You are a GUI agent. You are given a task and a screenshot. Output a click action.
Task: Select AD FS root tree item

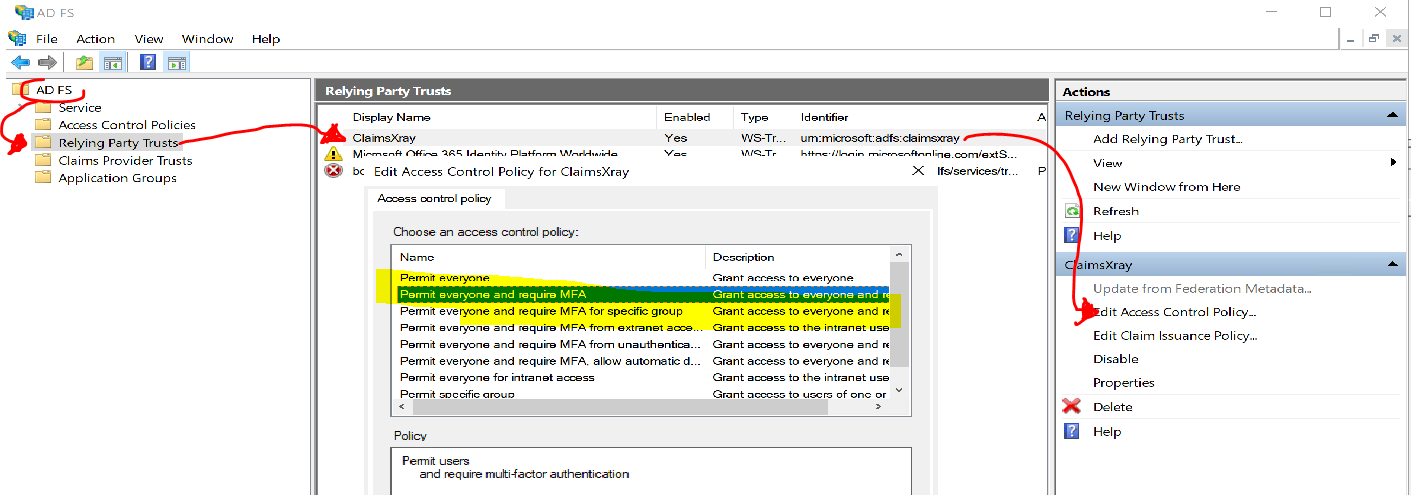[x=54, y=90]
